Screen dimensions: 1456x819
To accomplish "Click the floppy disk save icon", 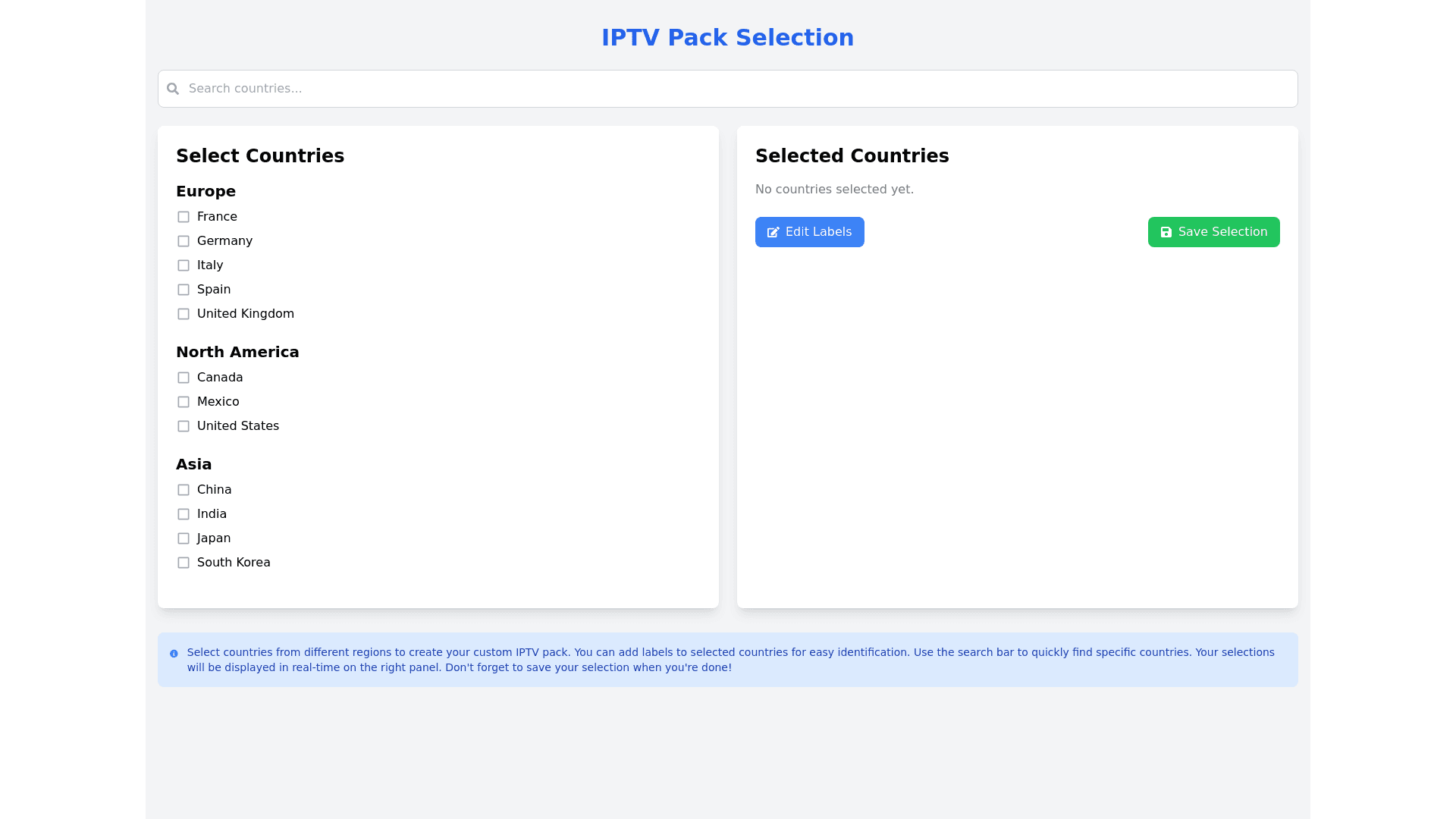I will point(1166,232).
